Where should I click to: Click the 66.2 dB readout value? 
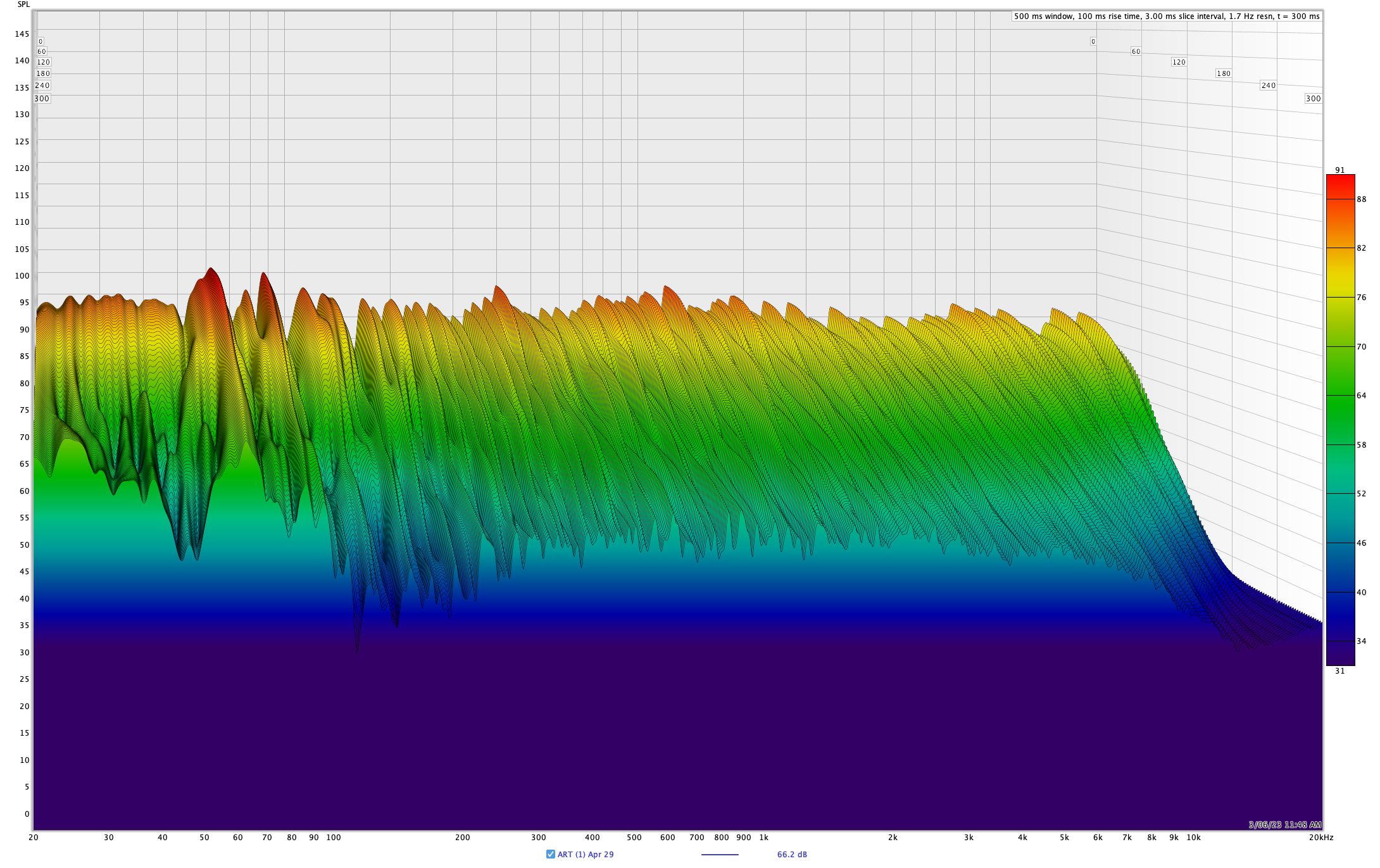pyautogui.click(x=792, y=854)
